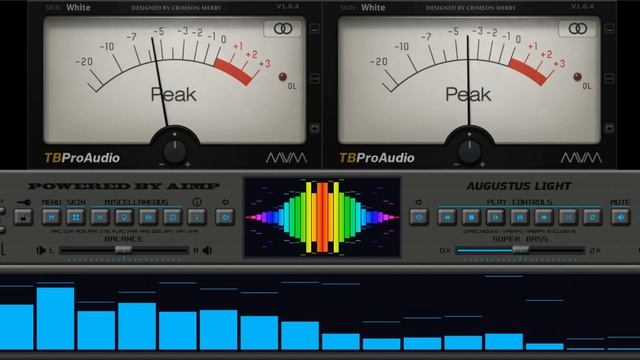Click the mvMeter logo on right meter
Viewport: 640px width, 360px height.
point(581,158)
